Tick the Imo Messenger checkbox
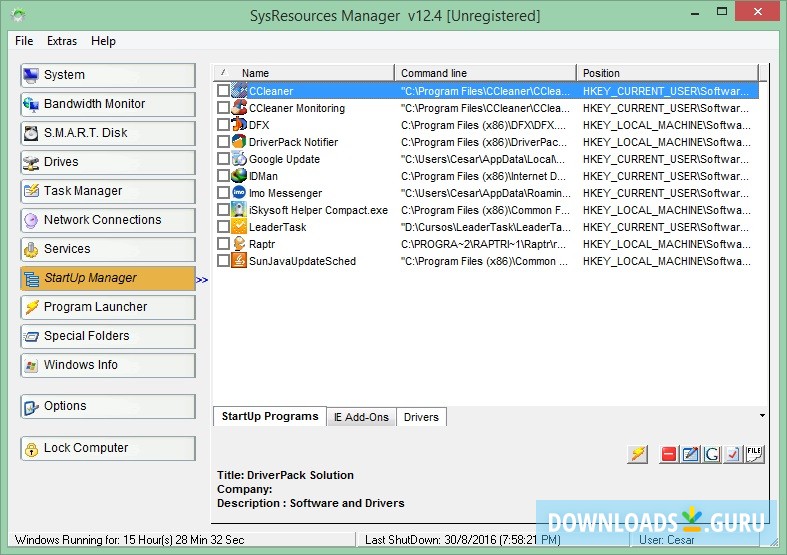787x555 pixels. click(223, 193)
